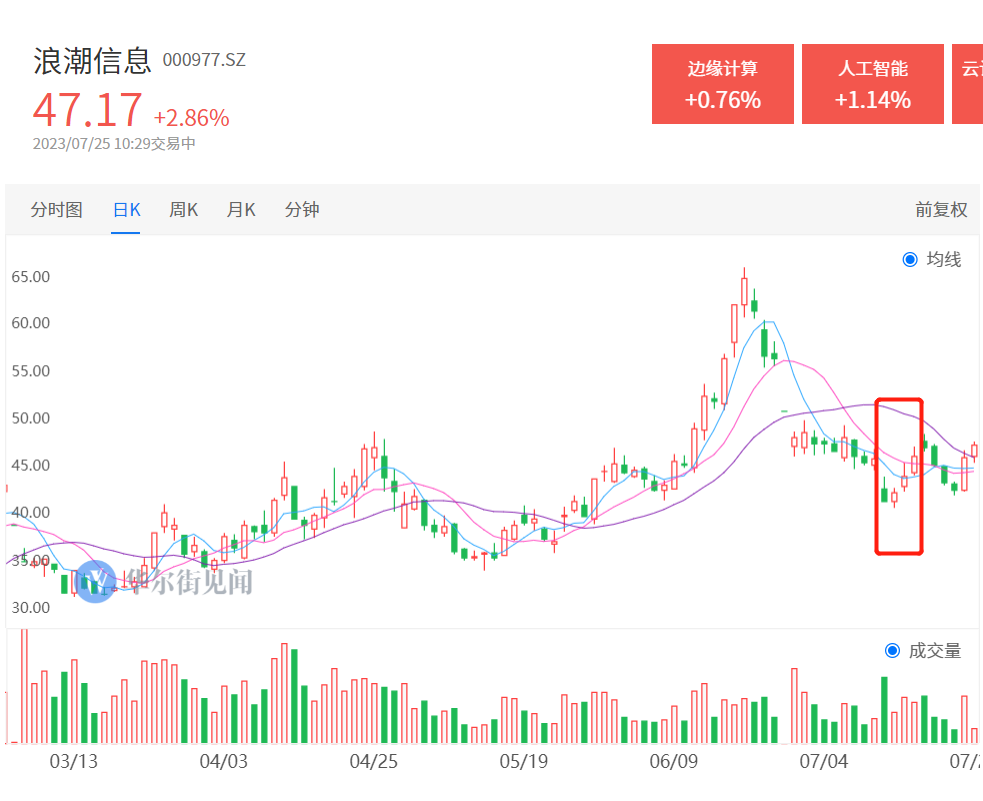Click the 06/09 date axis label

(674, 761)
